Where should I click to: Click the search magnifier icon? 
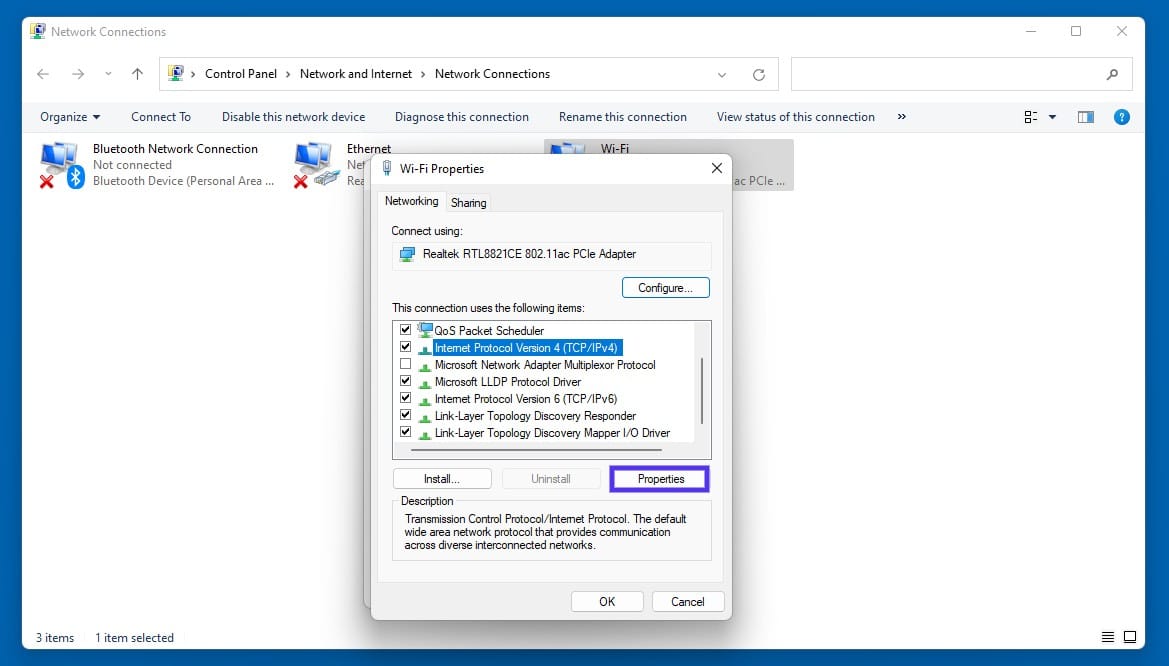click(1112, 75)
